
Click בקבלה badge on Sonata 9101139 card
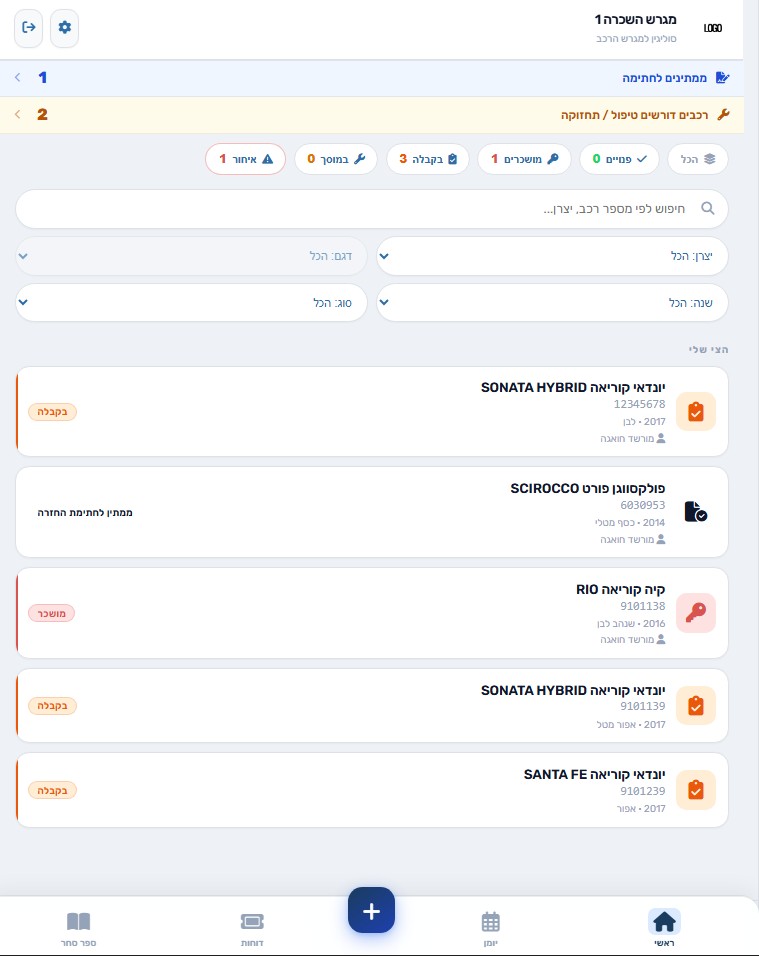(52, 706)
